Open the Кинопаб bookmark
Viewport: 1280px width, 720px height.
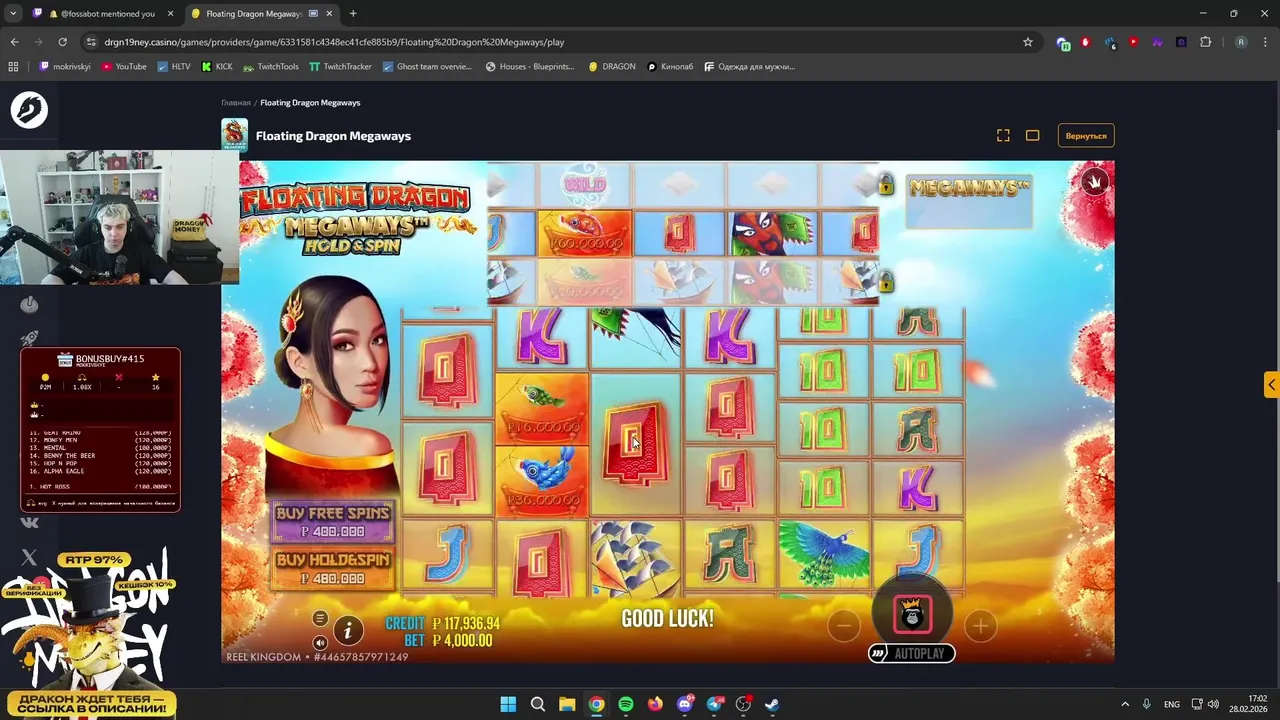click(670, 67)
